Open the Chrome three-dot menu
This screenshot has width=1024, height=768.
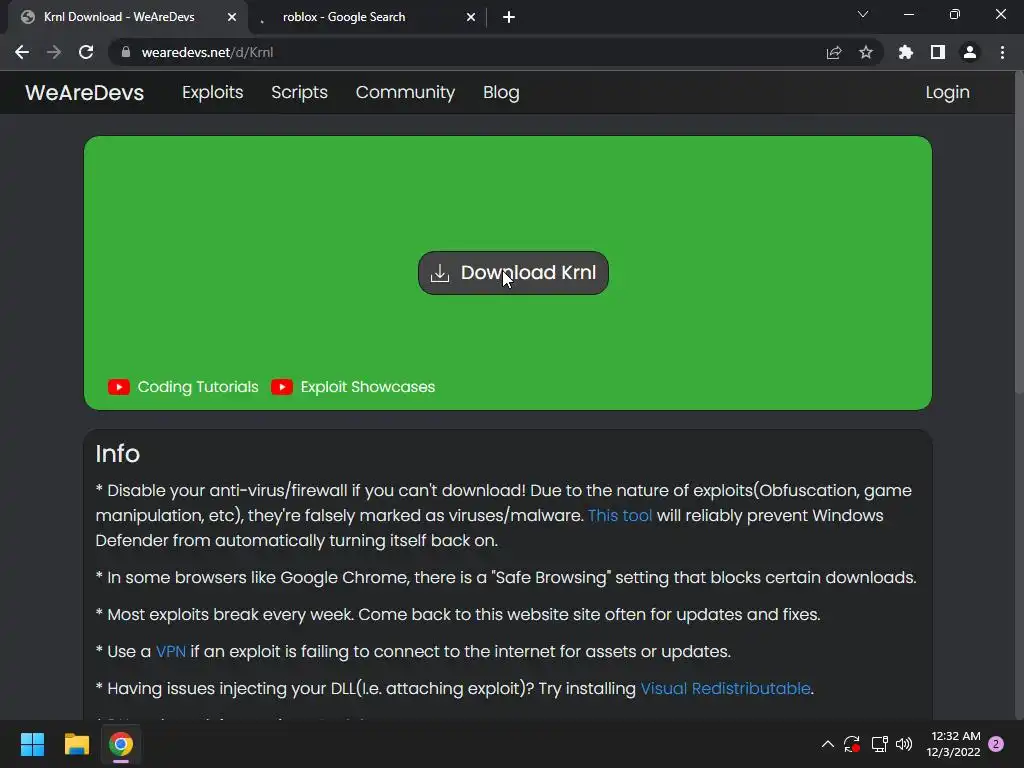point(1002,52)
